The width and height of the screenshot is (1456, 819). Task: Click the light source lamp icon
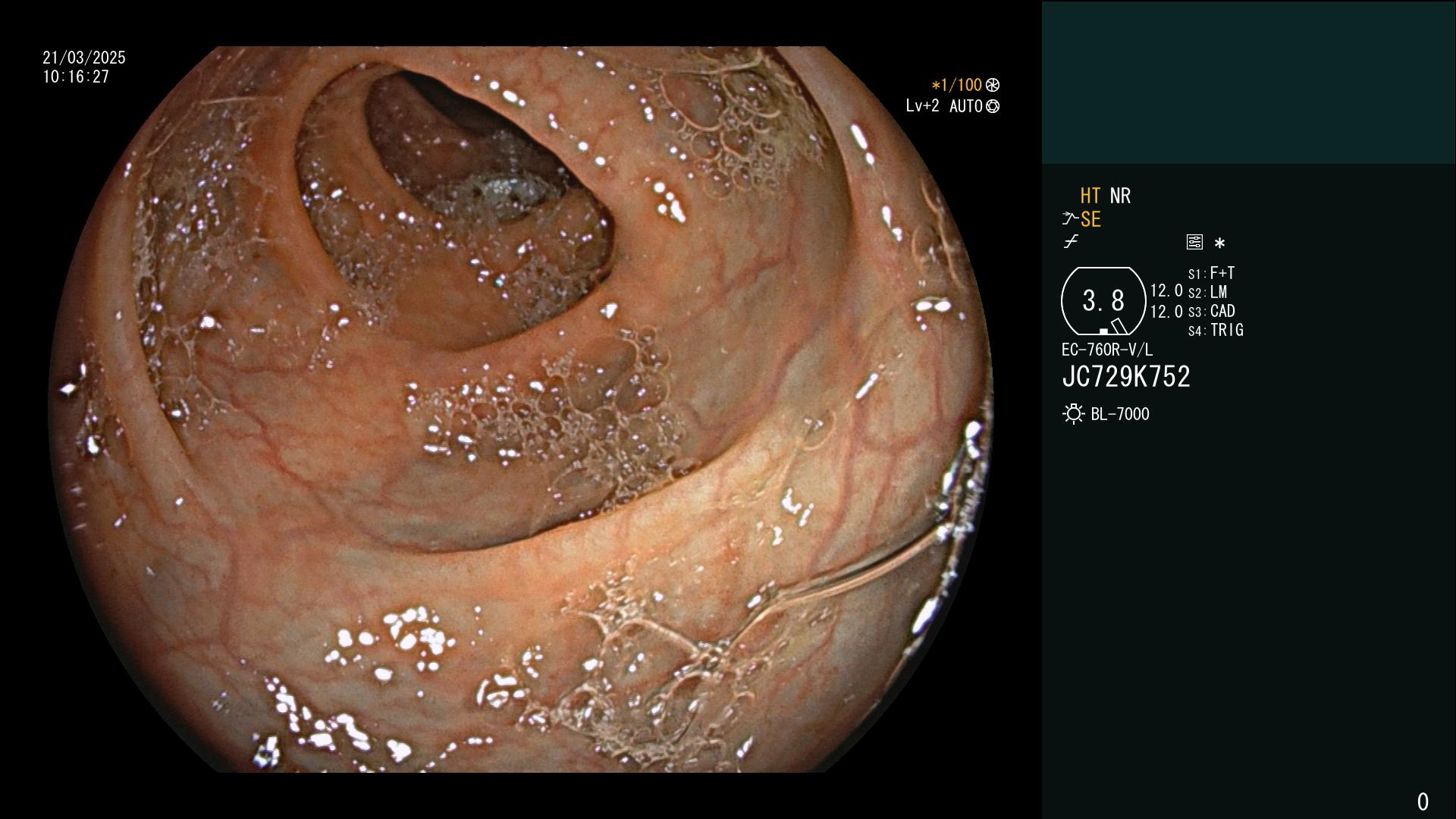(1073, 414)
